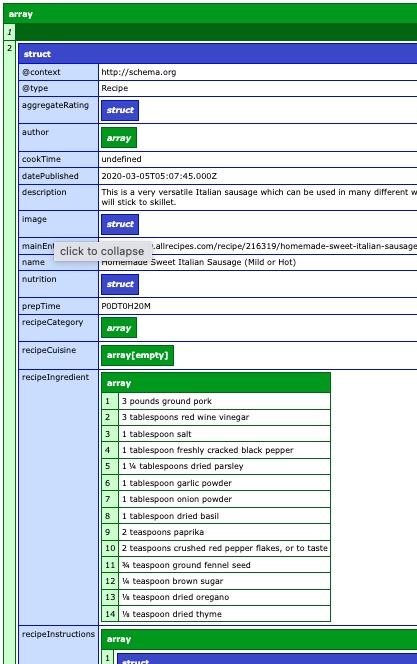Expand the nutrition struct
The width and height of the screenshot is (417, 664).
[120, 284]
